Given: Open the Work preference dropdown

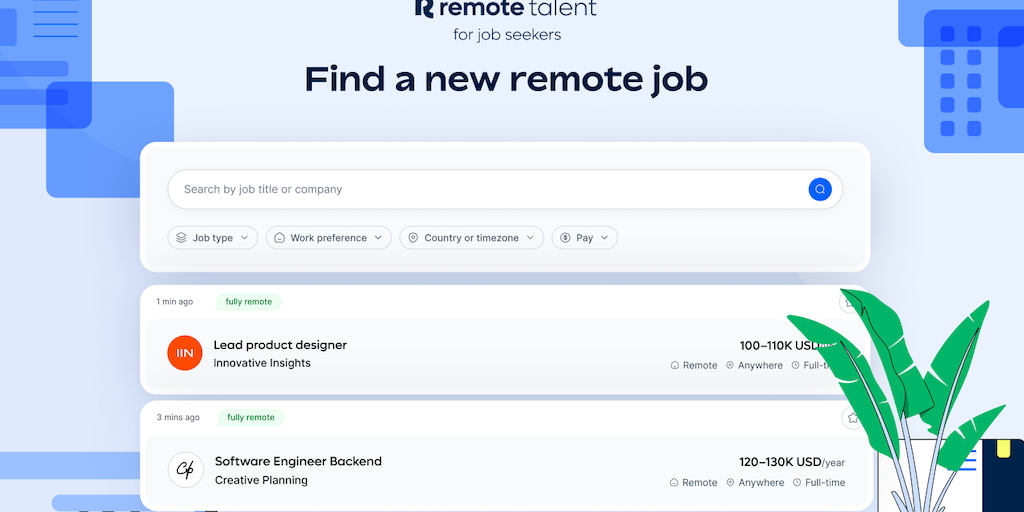Looking at the screenshot, I should click(x=378, y=238).
